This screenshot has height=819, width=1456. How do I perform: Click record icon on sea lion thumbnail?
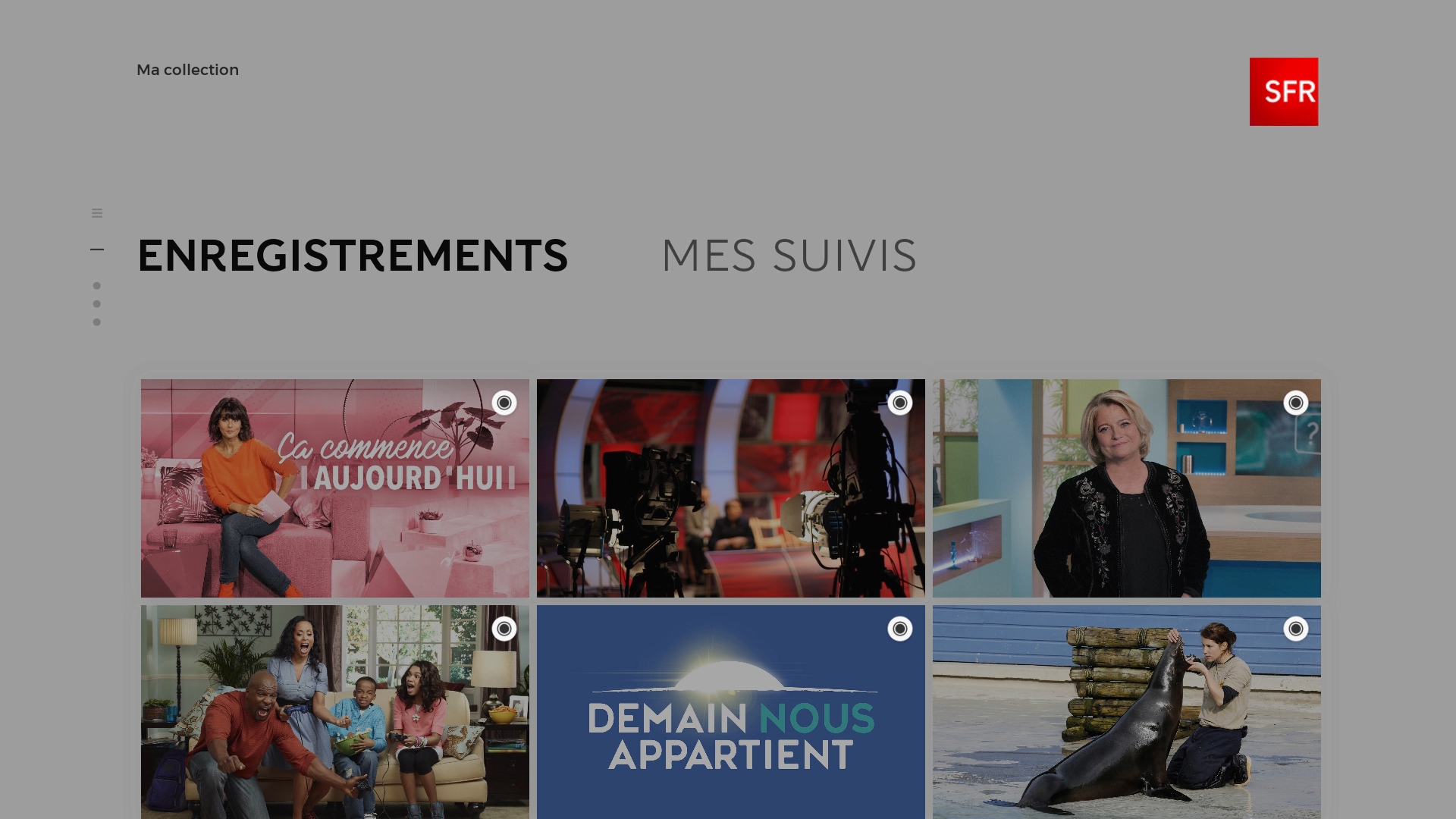(1296, 629)
